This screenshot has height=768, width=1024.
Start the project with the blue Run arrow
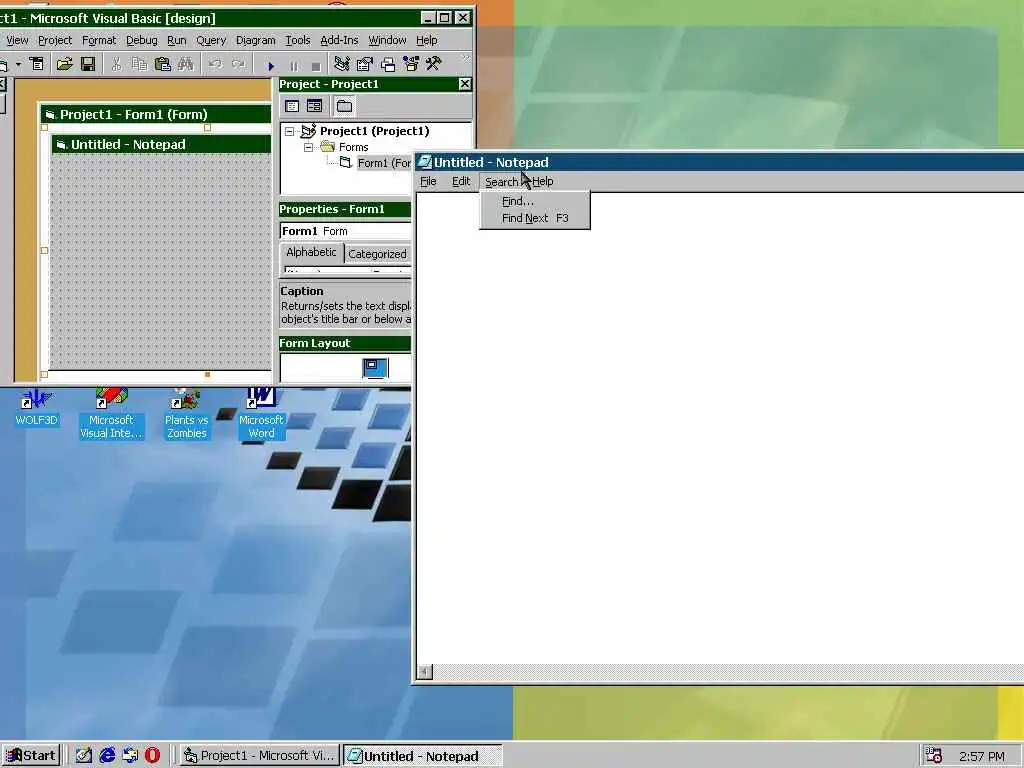click(x=270, y=65)
